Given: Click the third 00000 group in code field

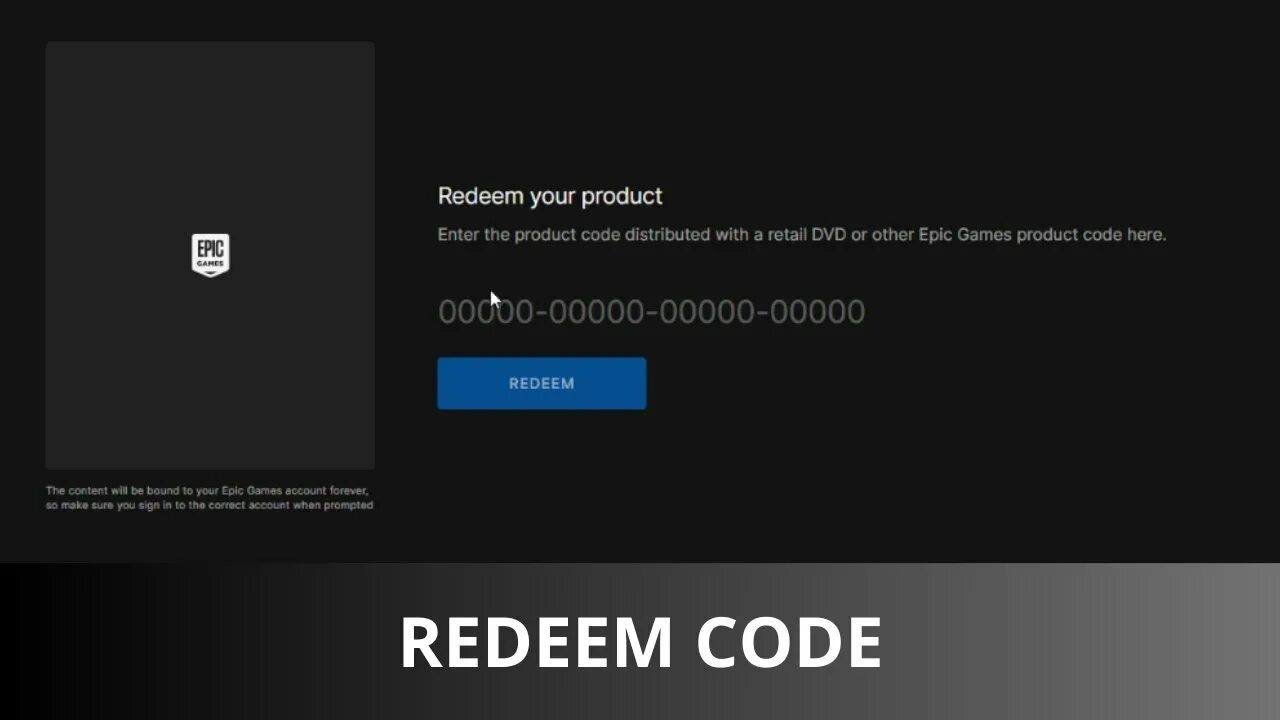Looking at the screenshot, I should tap(707, 312).
